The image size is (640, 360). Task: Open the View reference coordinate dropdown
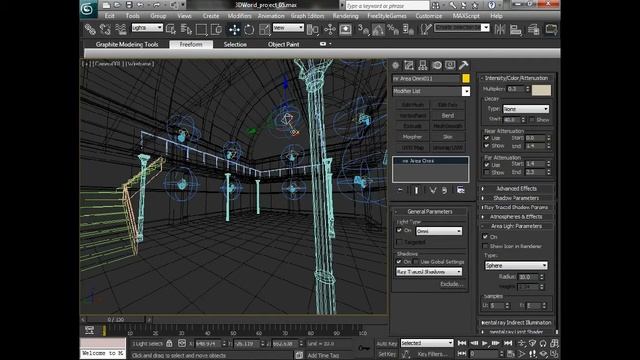point(288,28)
